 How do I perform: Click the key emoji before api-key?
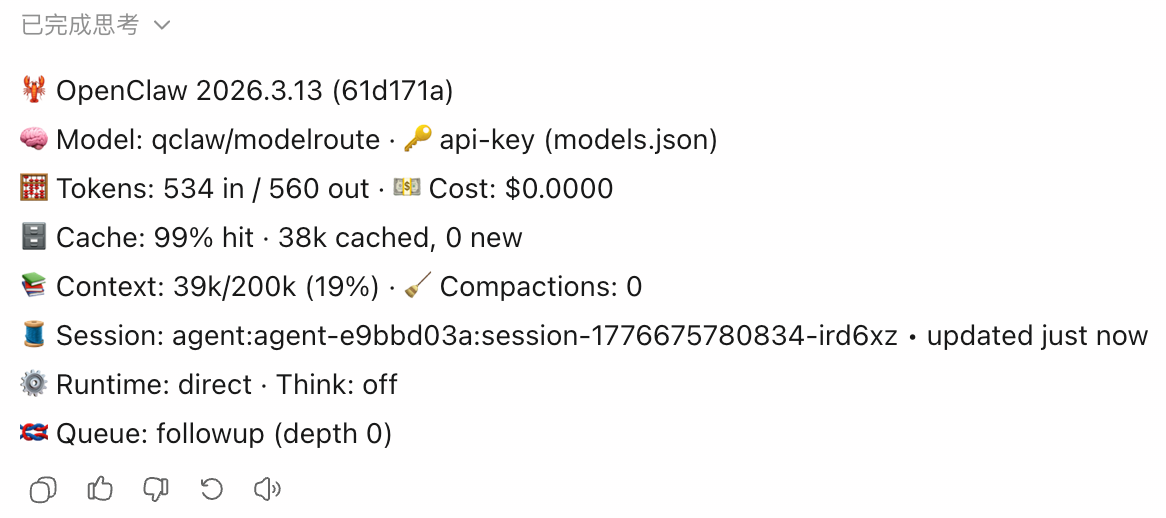[x=417, y=140]
